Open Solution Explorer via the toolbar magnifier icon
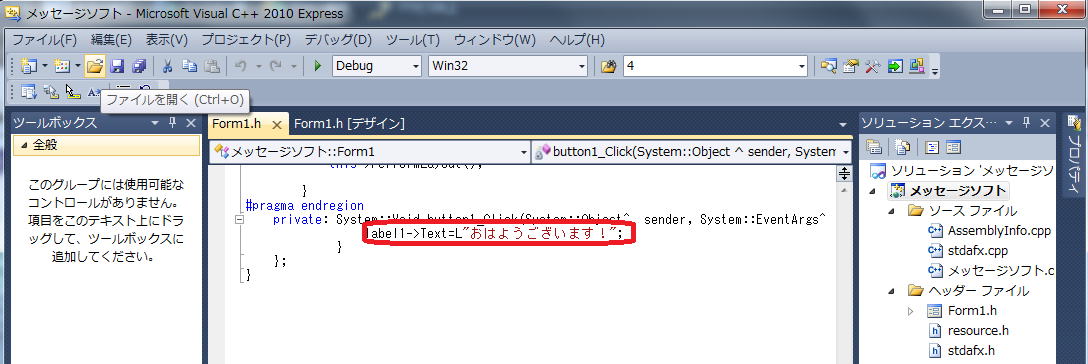The height and width of the screenshot is (364, 1088). coord(828,66)
